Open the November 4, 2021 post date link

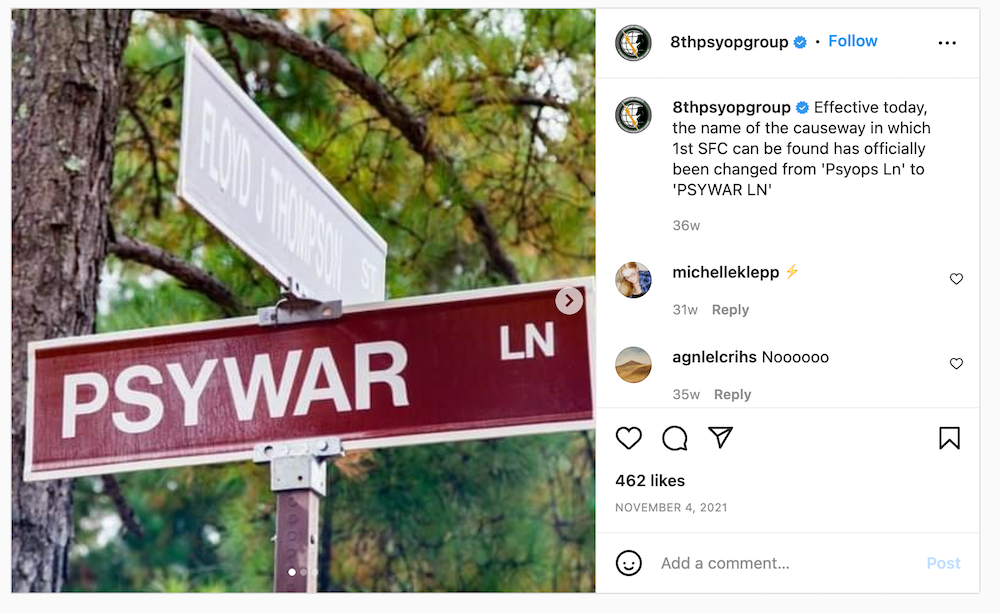point(671,508)
